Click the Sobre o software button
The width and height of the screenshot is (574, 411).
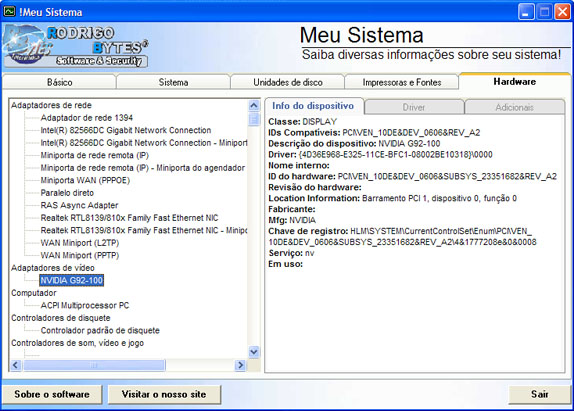pos(52,394)
